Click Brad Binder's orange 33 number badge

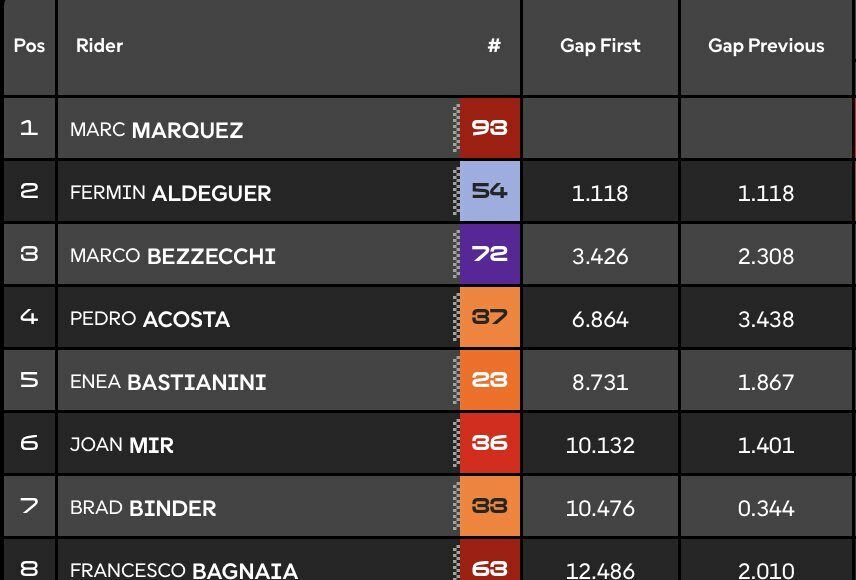489,507
